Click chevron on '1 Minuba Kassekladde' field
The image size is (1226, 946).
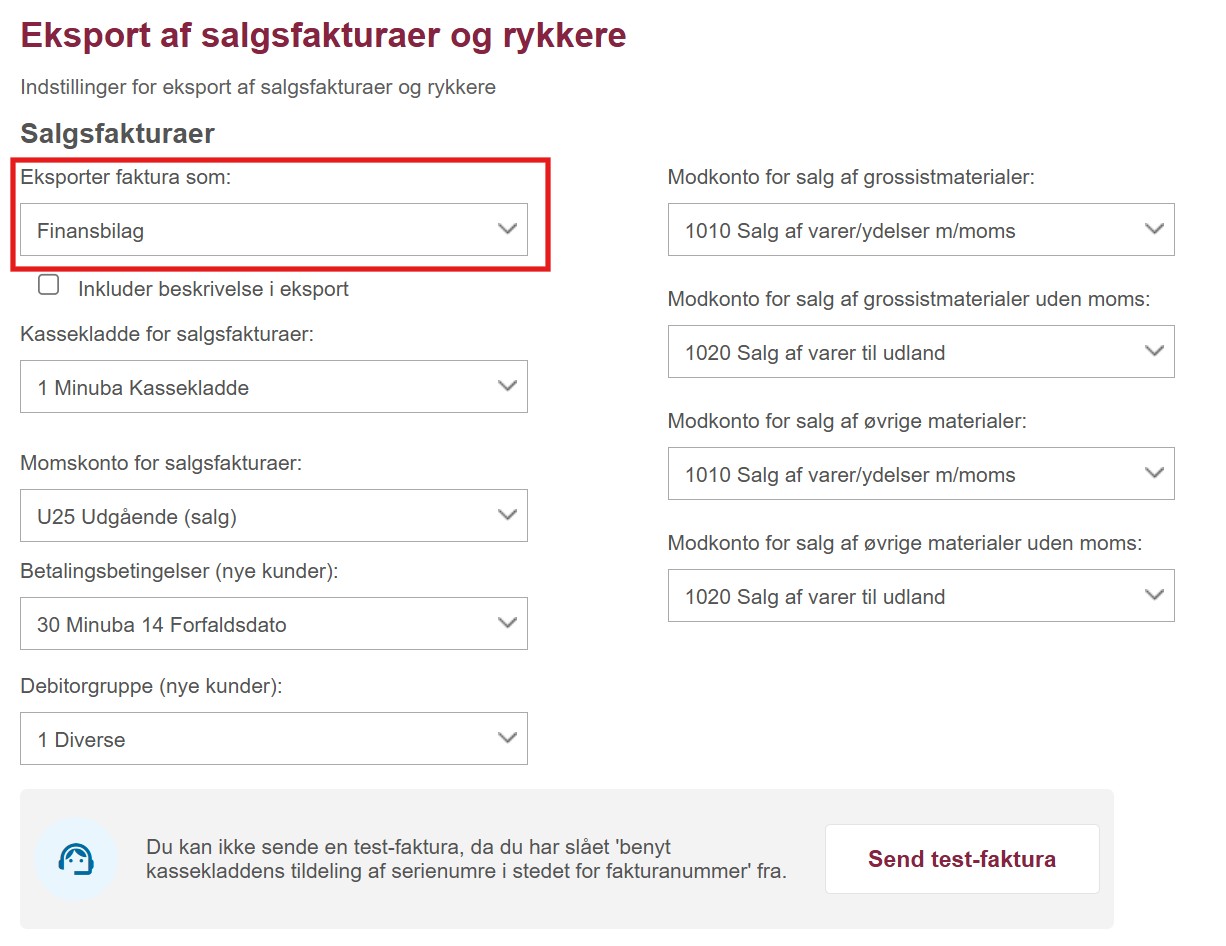(x=507, y=386)
